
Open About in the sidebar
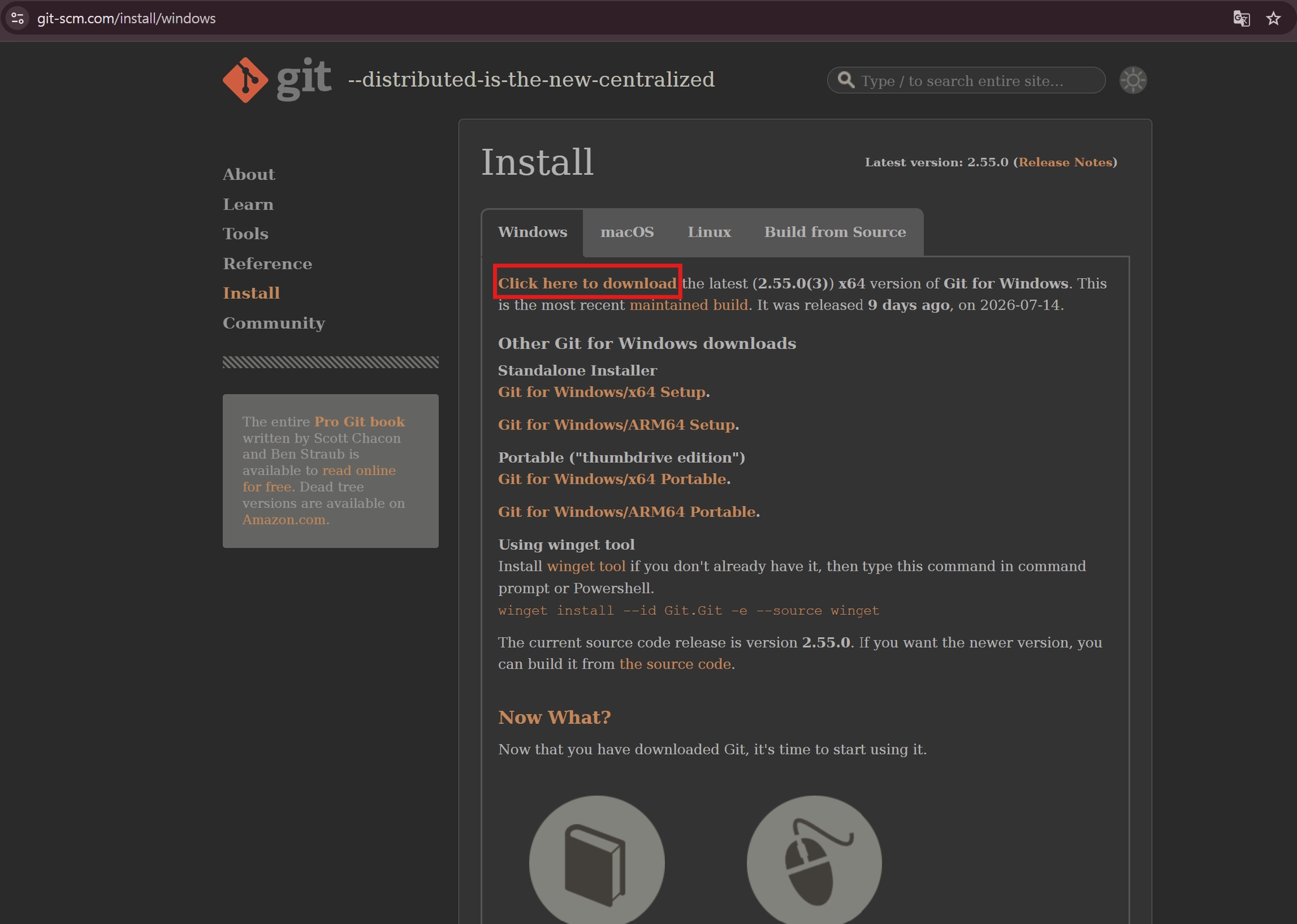point(249,175)
